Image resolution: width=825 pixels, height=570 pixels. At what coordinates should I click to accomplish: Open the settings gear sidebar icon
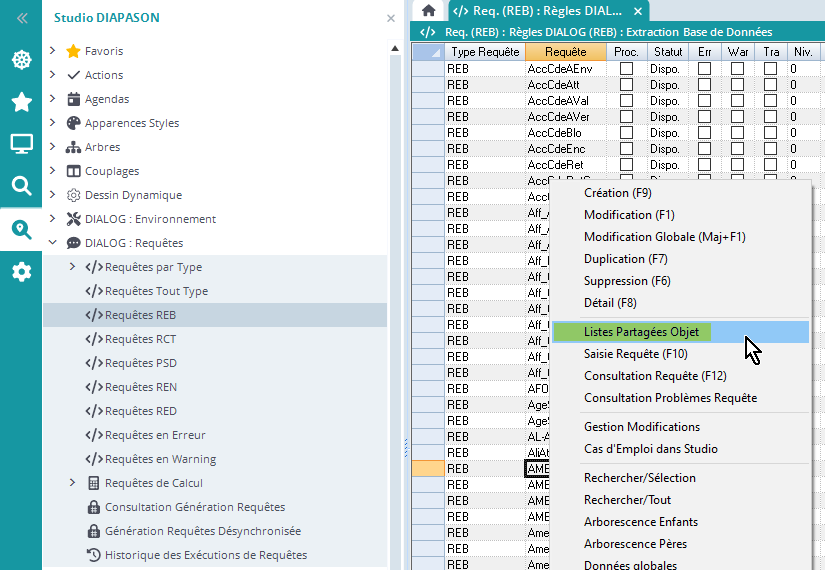(21, 271)
